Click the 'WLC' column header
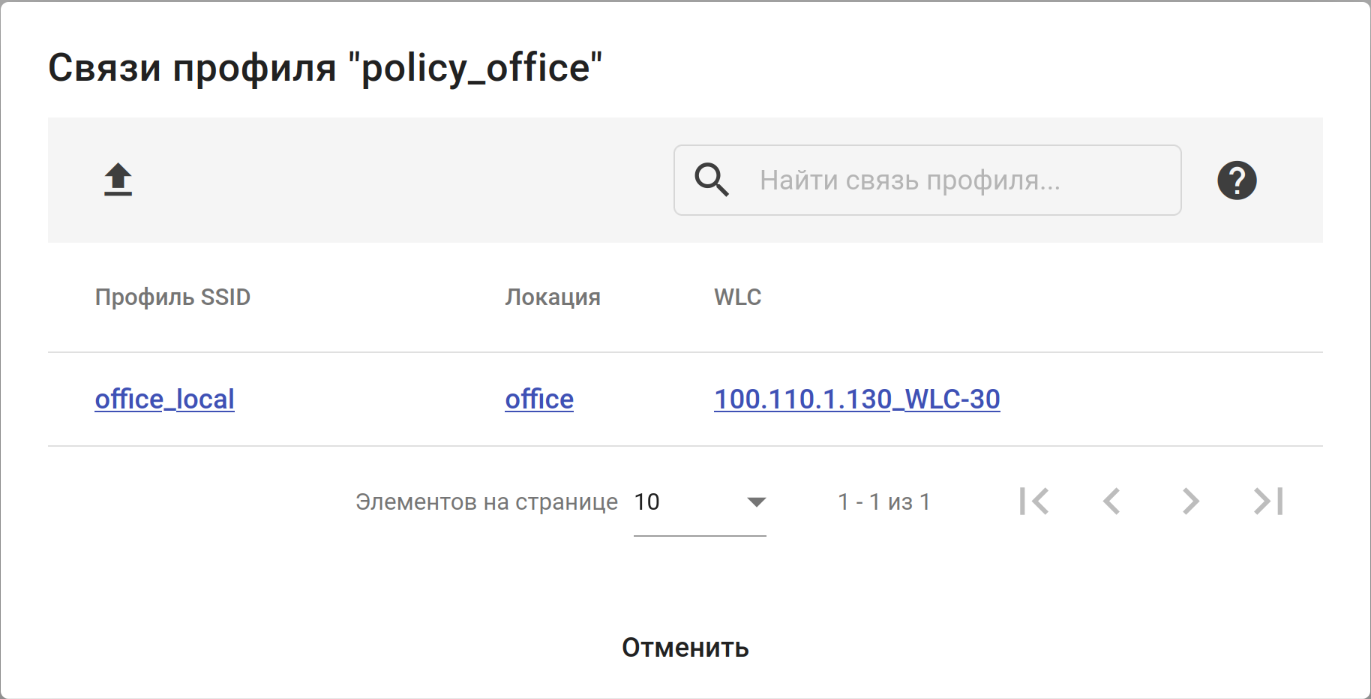This screenshot has height=699, width=1371. pyautogui.click(x=738, y=298)
